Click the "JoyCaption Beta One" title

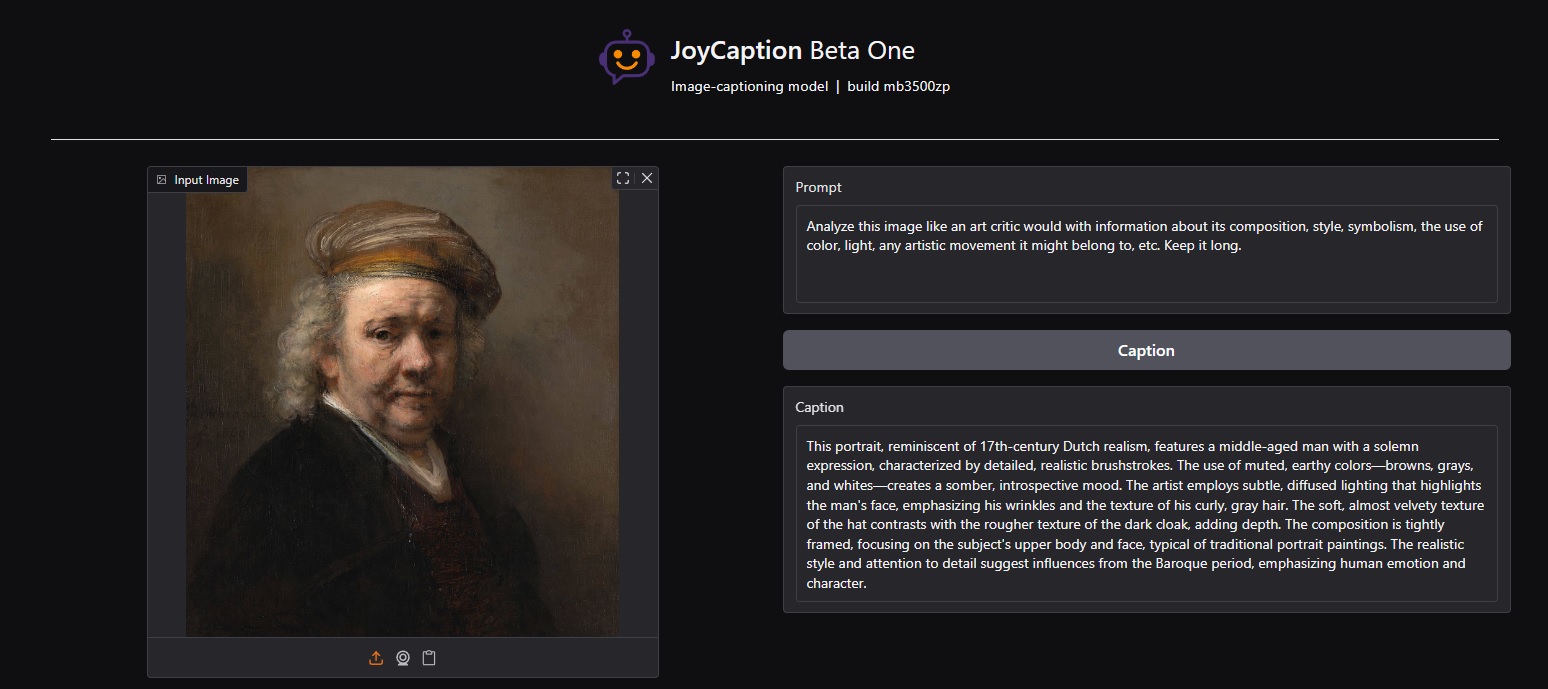coord(792,51)
